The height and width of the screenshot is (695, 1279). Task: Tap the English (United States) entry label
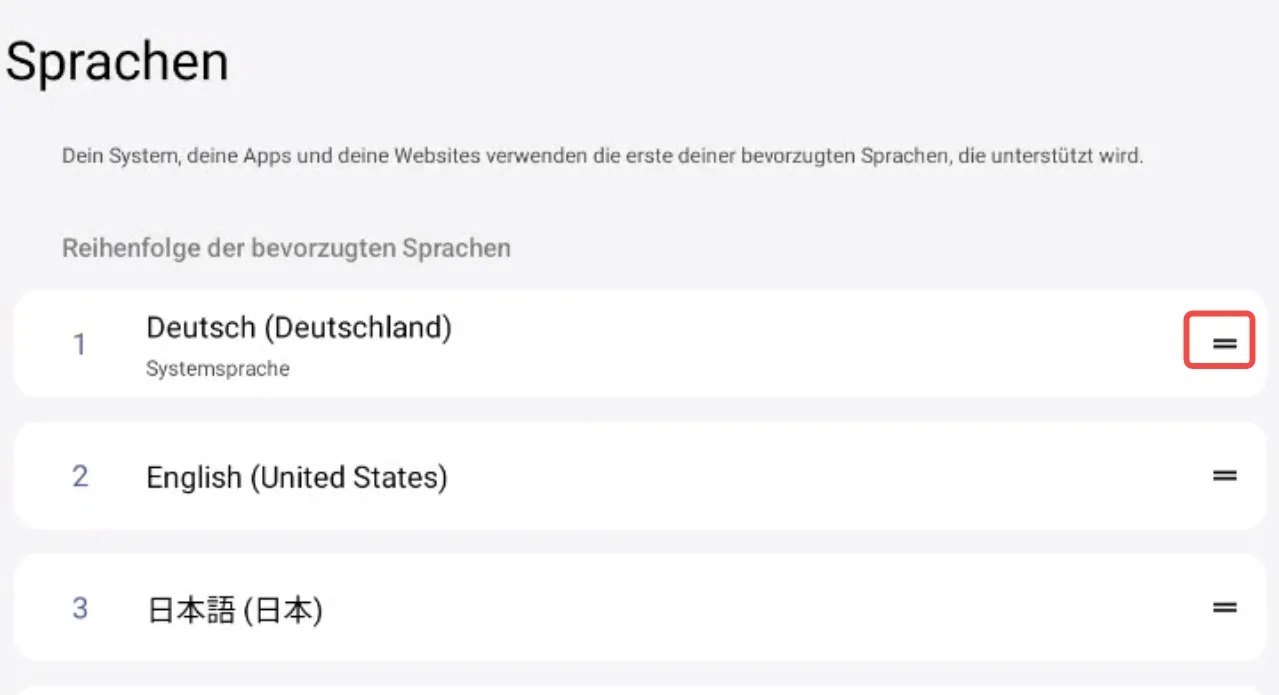point(296,477)
